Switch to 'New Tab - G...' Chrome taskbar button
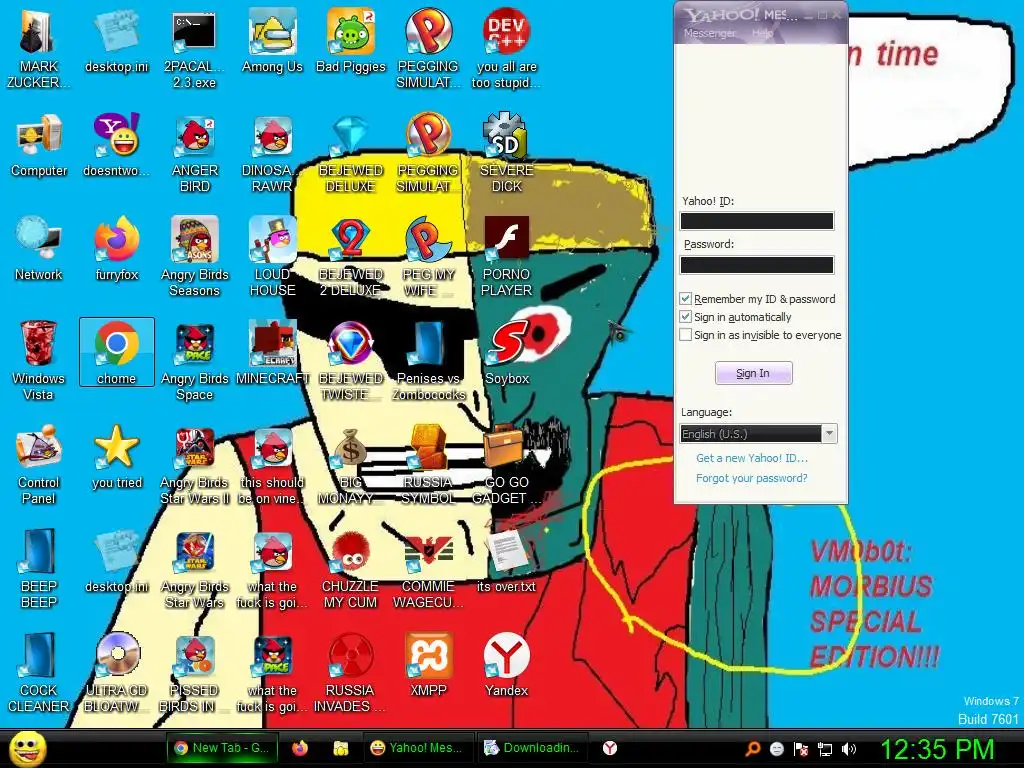This screenshot has width=1024, height=768. [x=222, y=748]
